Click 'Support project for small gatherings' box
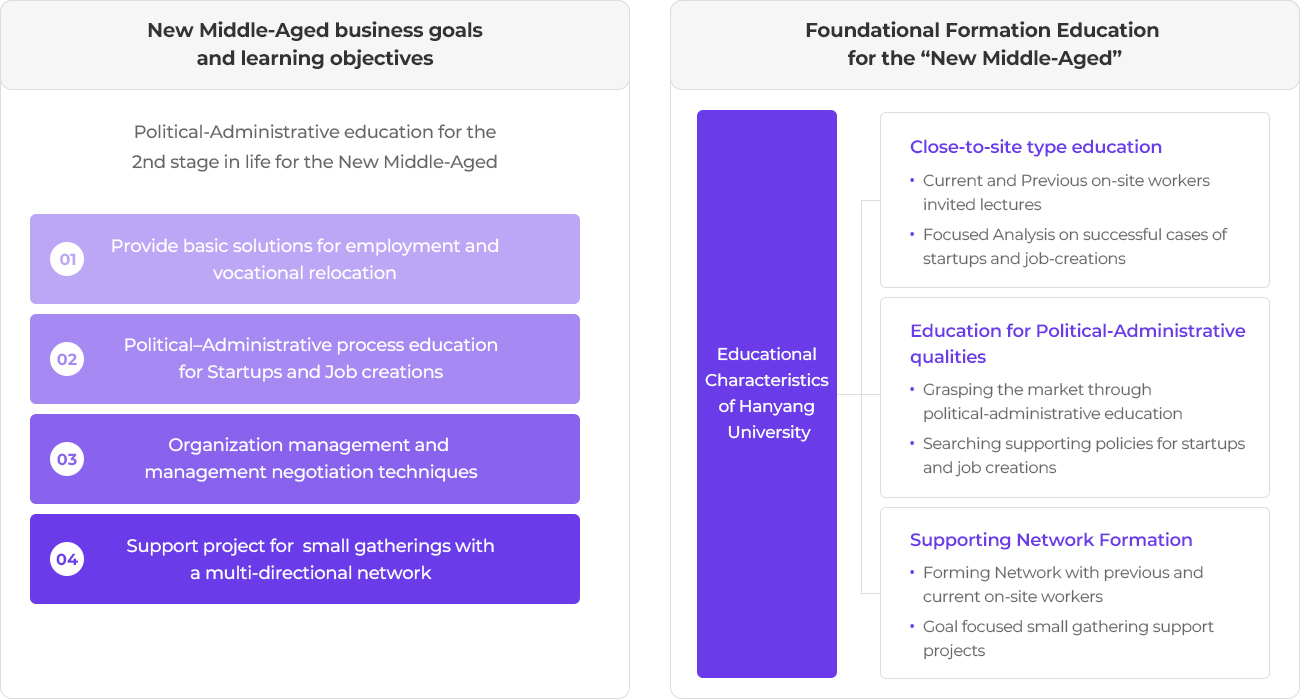Screen dimensions: 1300x699 click(305, 559)
